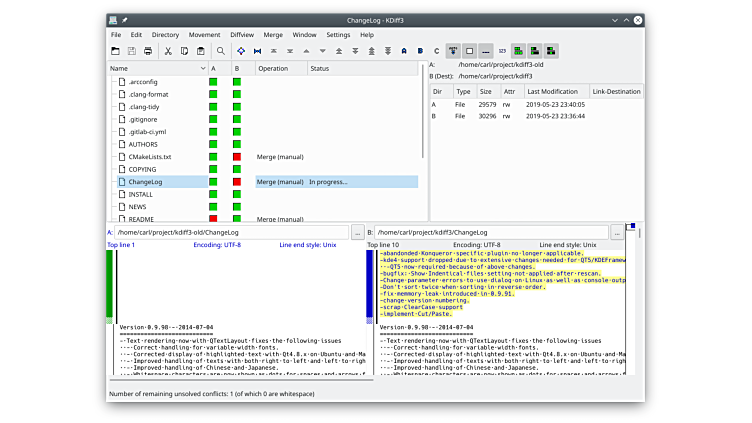This screenshot has height=423, width=752.
Task: Click the Operation column header
Action: tap(272, 68)
